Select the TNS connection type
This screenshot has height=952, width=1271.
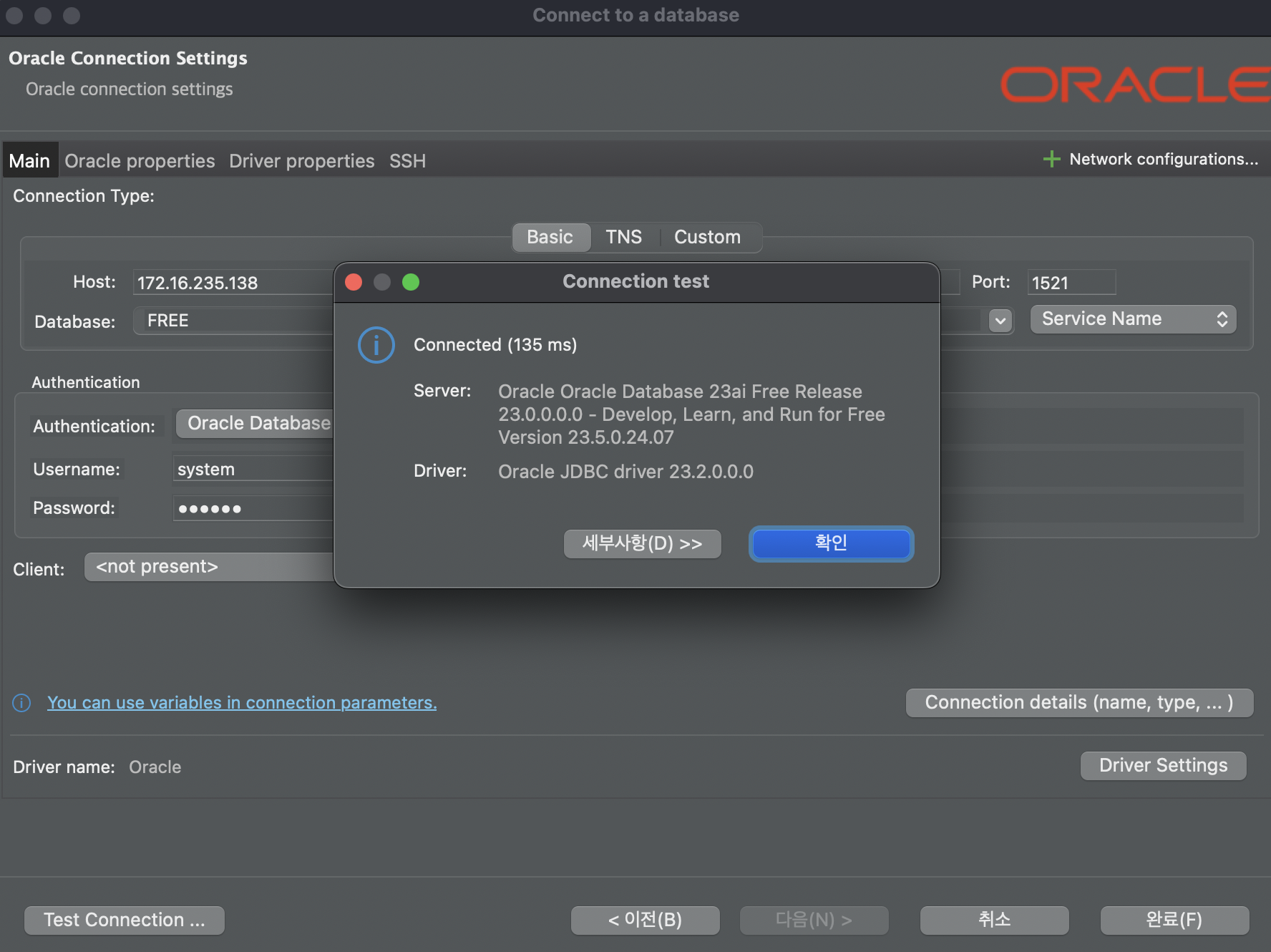point(624,237)
